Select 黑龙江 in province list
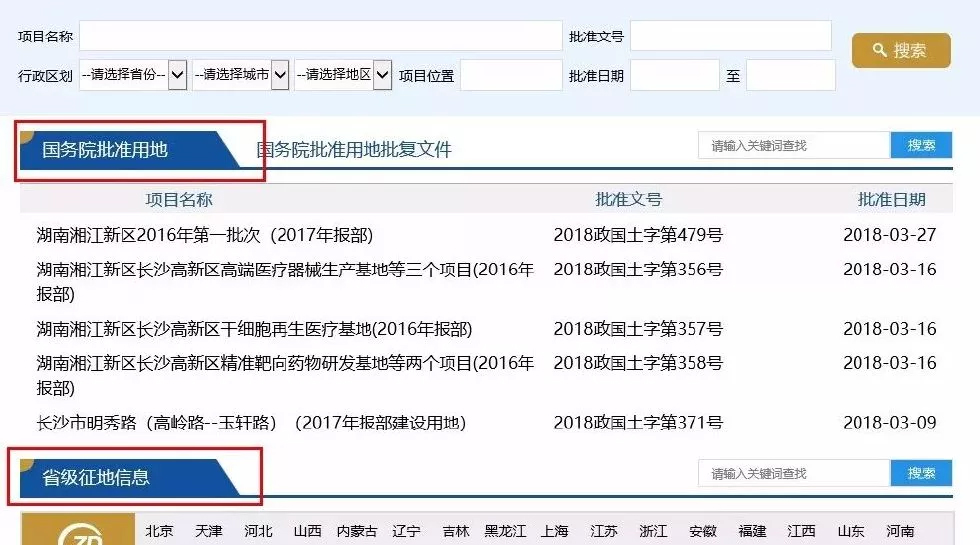This screenshot has width=980, height=545. click(x=505, y=532)
